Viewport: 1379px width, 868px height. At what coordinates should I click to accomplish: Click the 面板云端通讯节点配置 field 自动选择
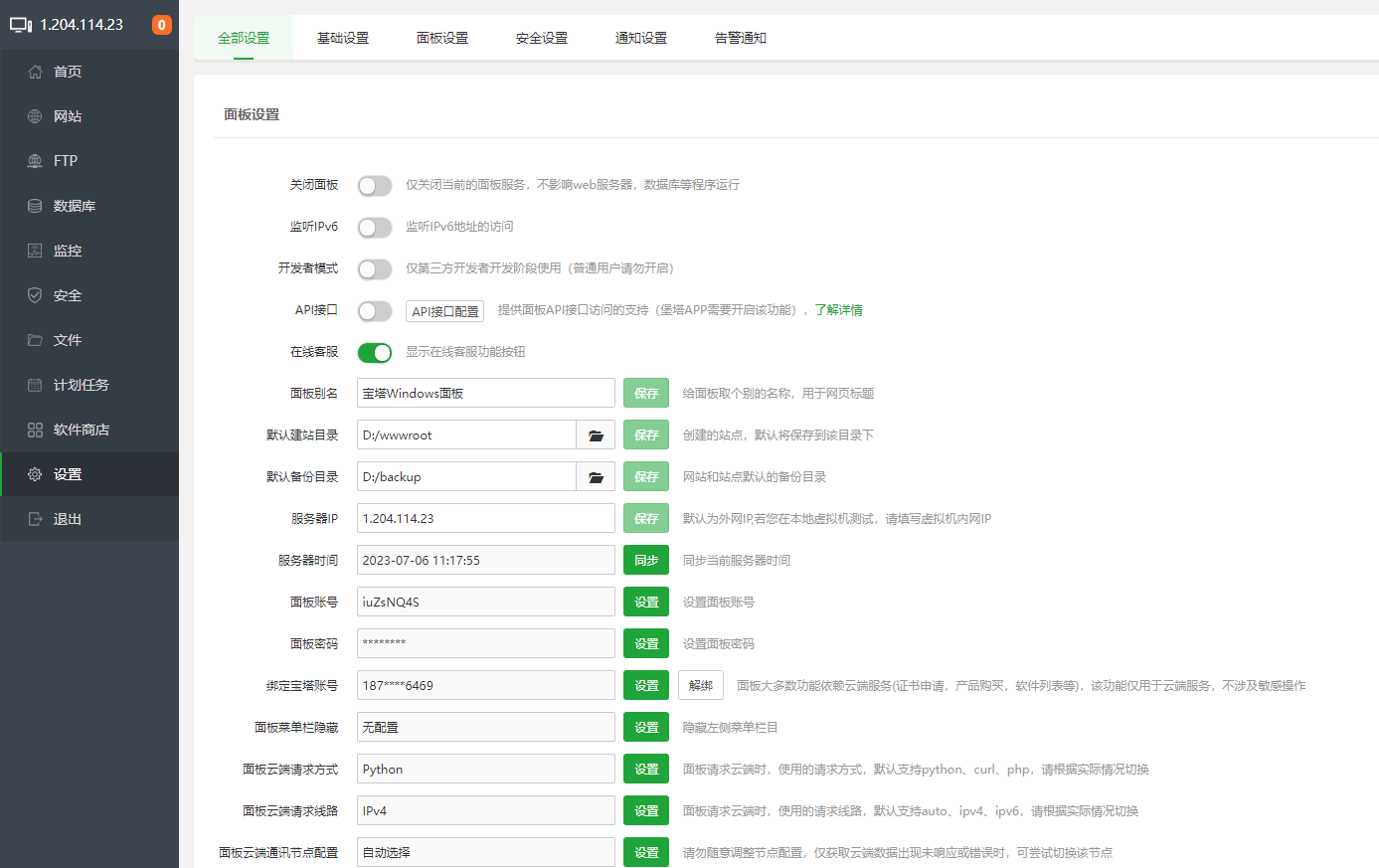(x=486, y=853)
